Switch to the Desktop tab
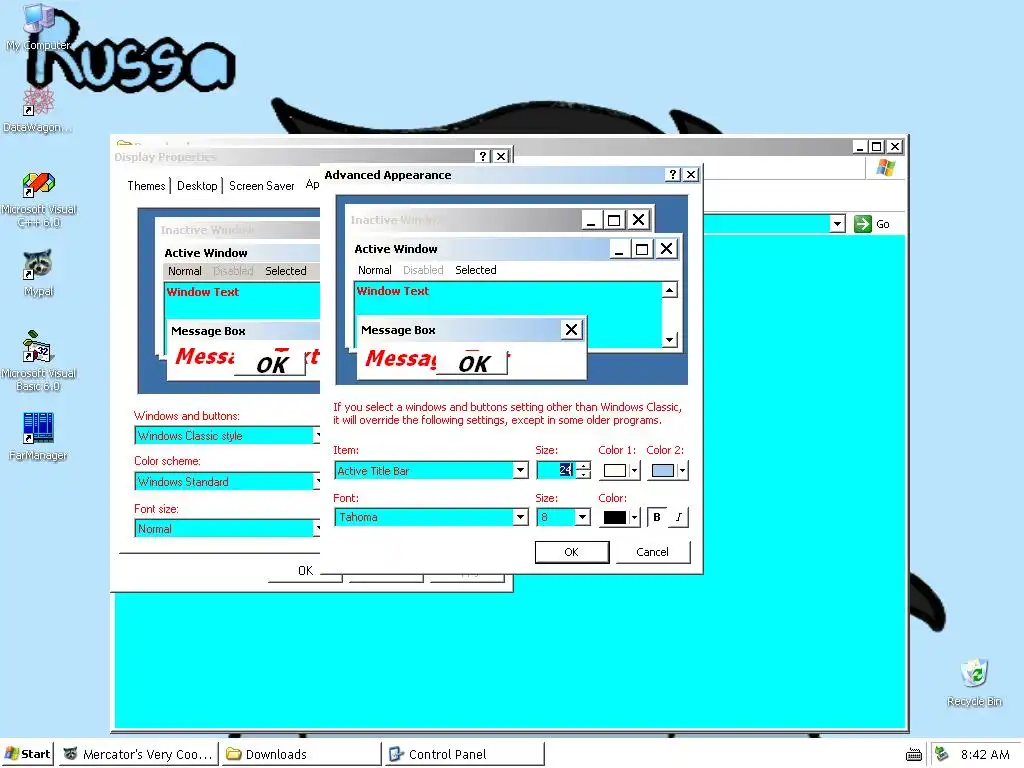The image size is (1024, 768). click(x=197, y=185)
